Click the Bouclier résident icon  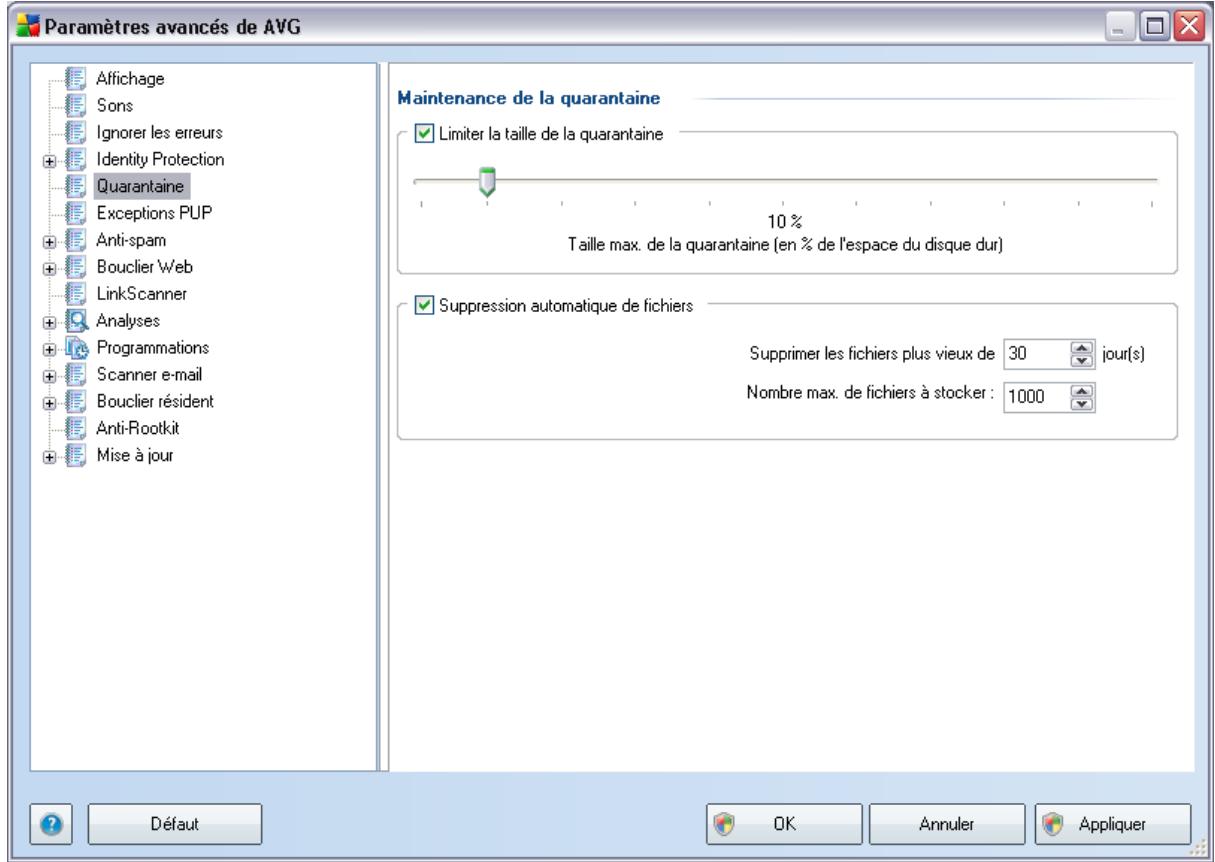(x=76, y=402)
